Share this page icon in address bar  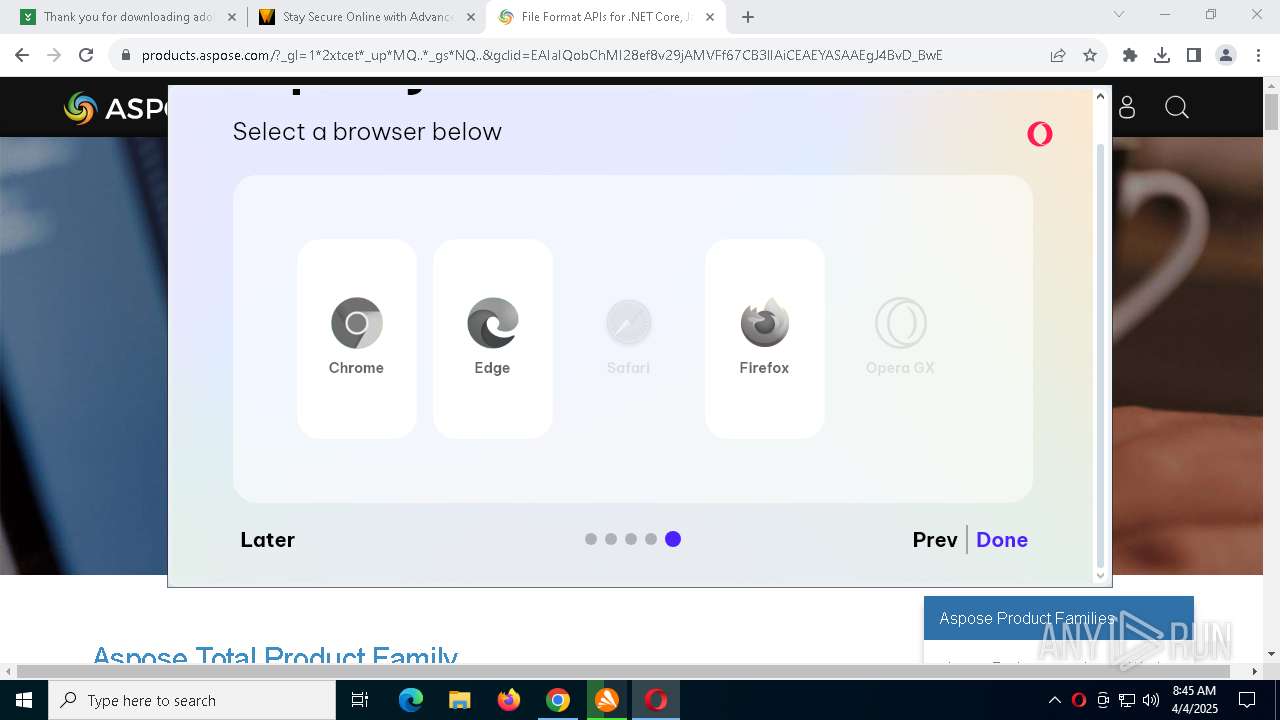pos(1058,55)
